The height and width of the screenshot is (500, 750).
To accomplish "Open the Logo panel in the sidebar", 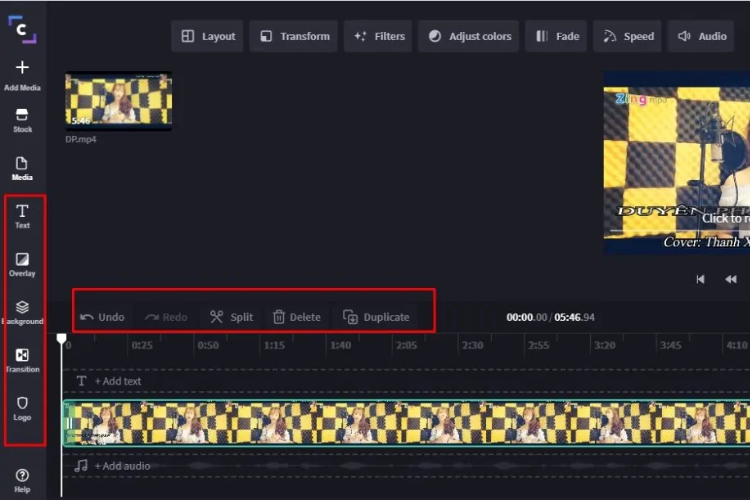I will click(x=22, y=409).
